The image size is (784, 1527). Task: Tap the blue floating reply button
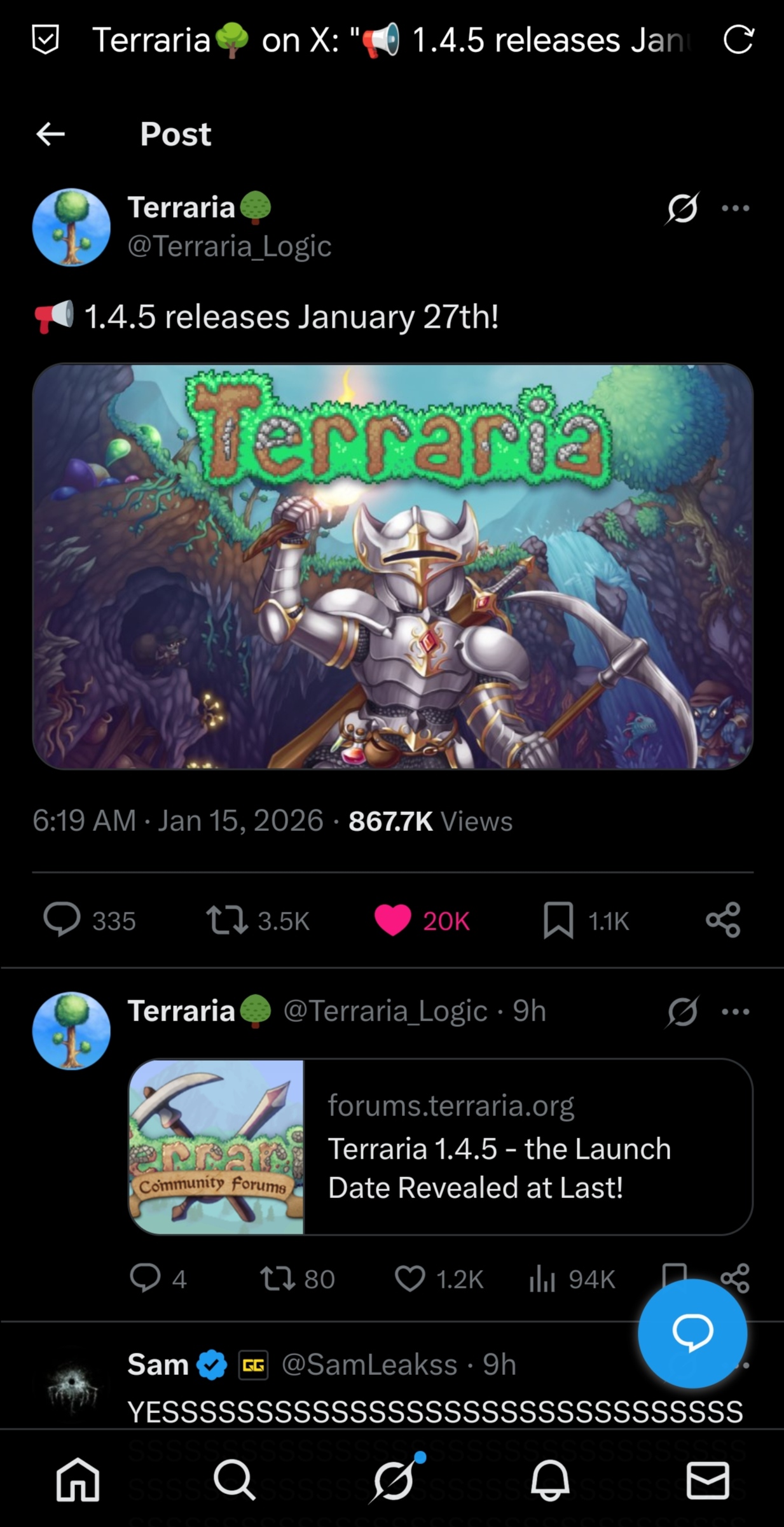[x=692, y=1333]
